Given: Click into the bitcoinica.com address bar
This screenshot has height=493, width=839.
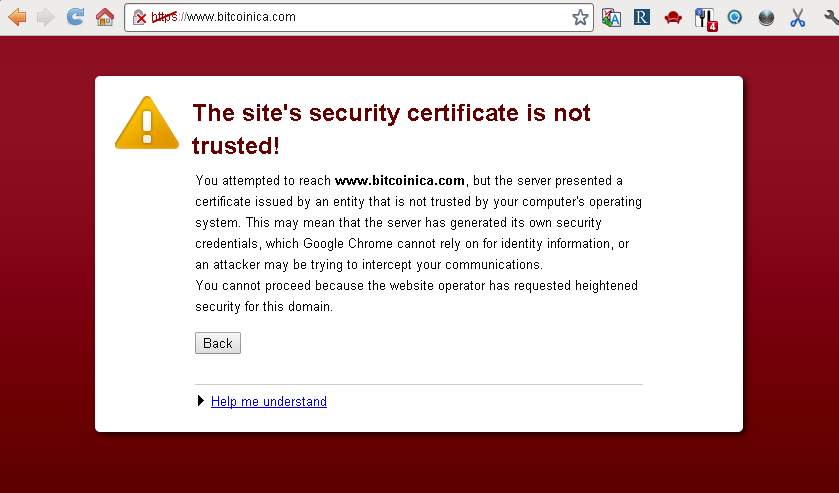Looking at the screenshot, I should (359, 17).
